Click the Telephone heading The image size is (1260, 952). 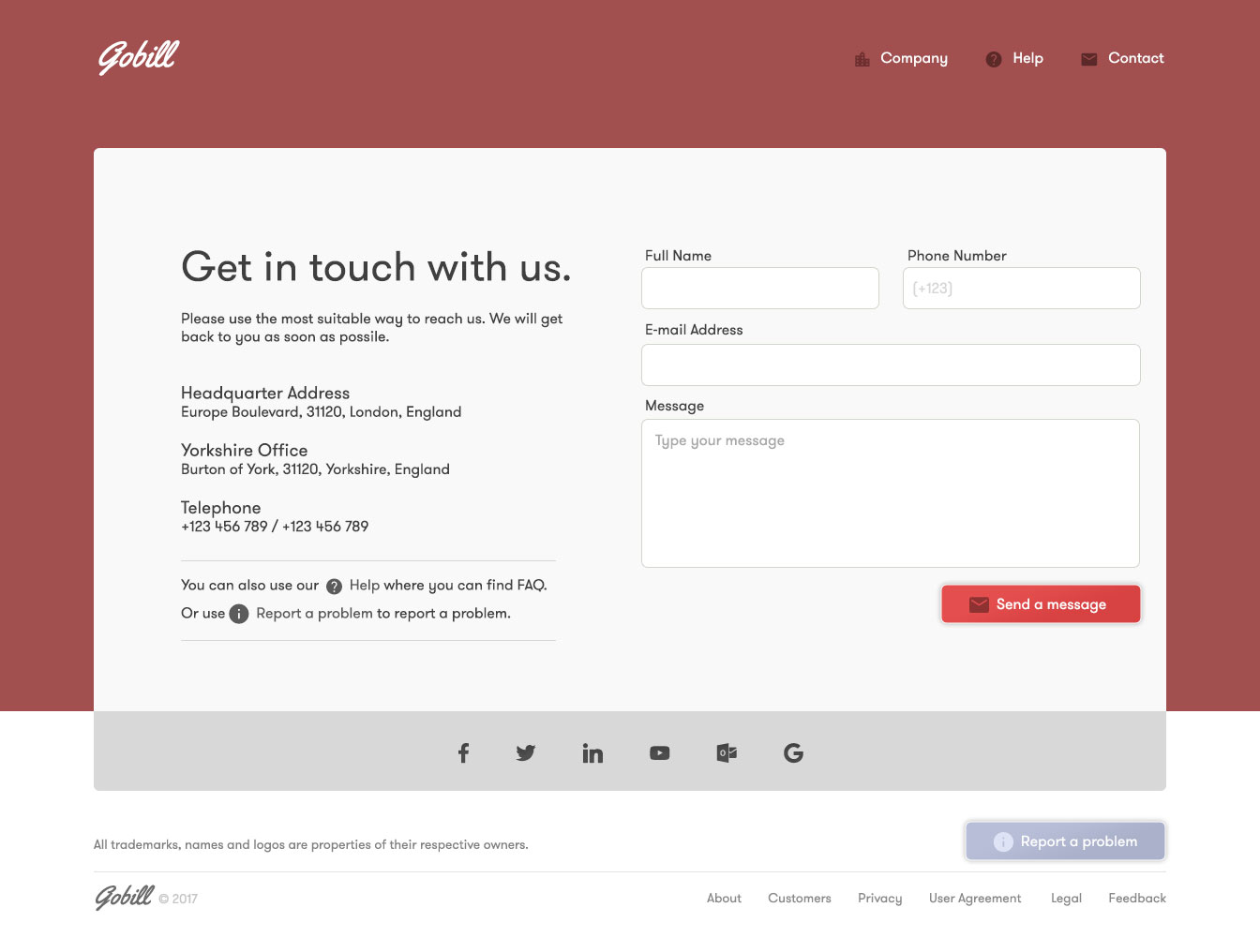coord(220,507)
